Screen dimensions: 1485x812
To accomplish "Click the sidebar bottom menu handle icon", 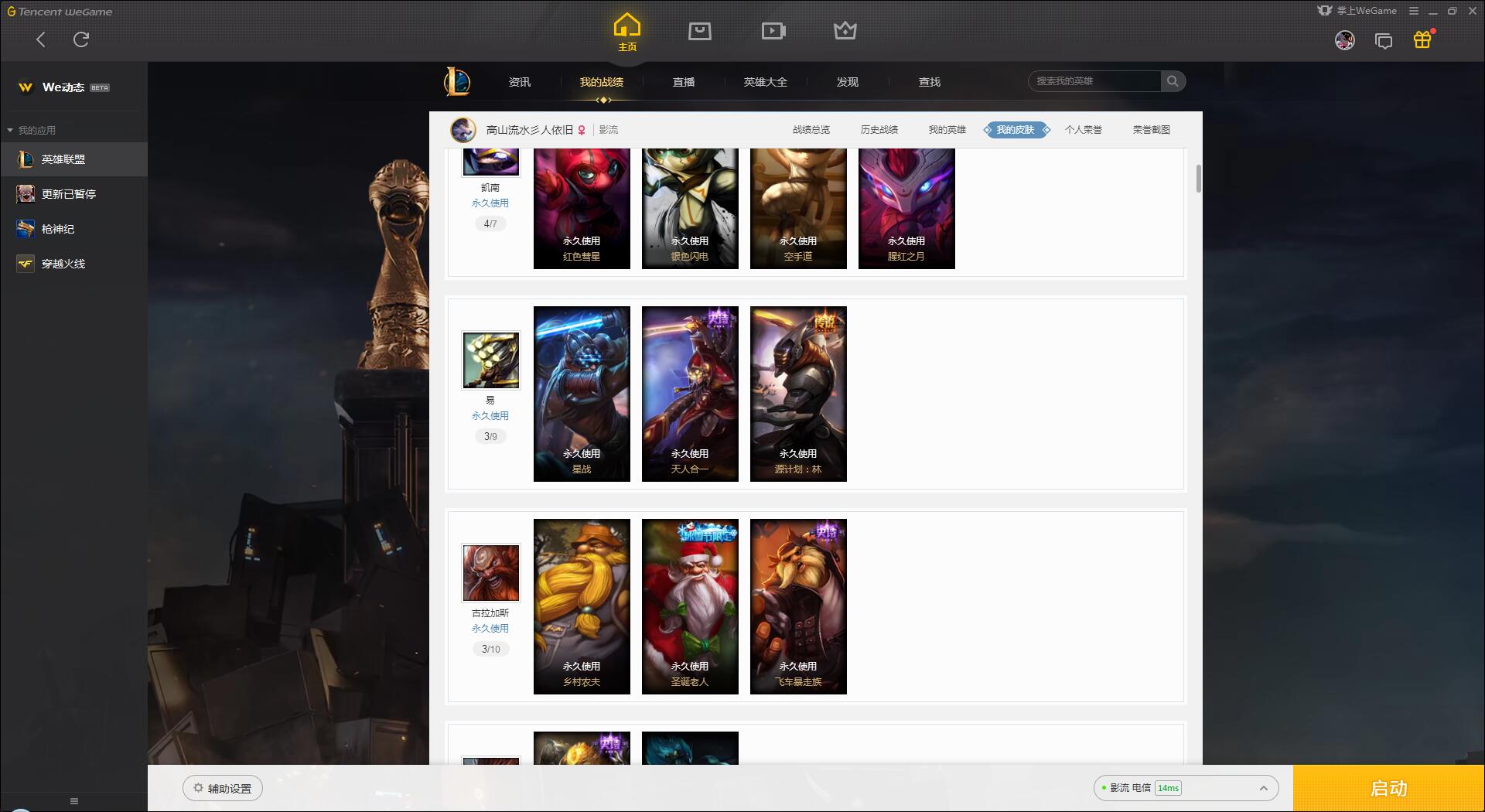I will [x=74, y=801].
